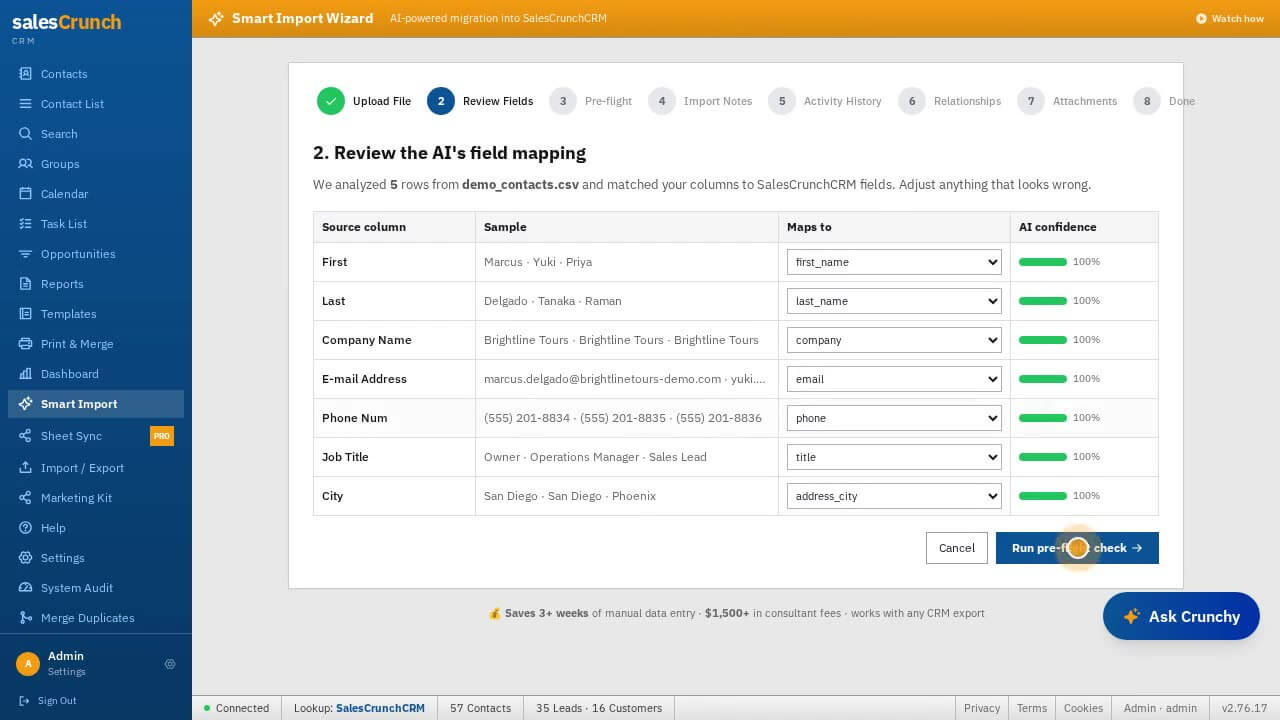Open the Privacy link in footer
Viewport: 1280px width, 720px height.
(x=982, y=708)
